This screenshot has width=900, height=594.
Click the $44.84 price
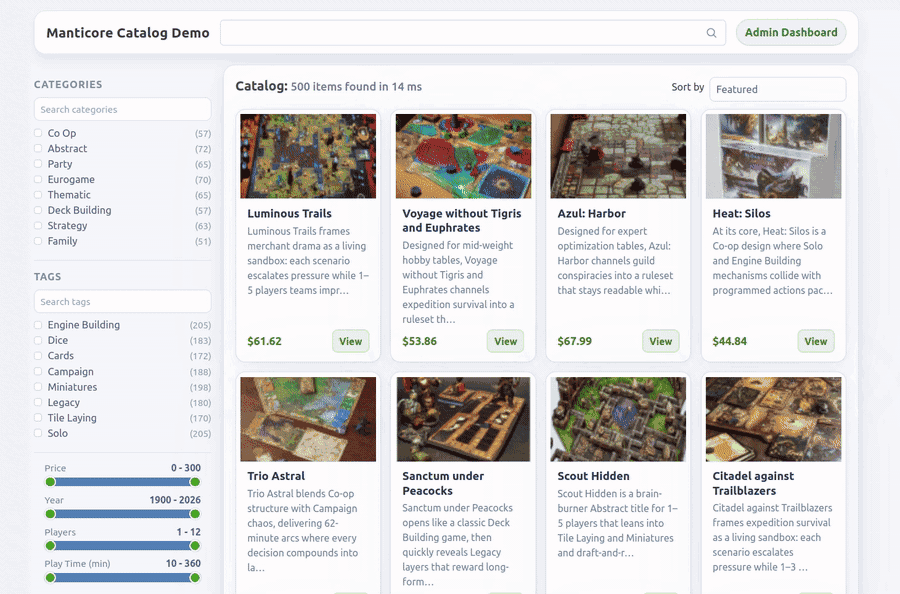pos(730,341)
